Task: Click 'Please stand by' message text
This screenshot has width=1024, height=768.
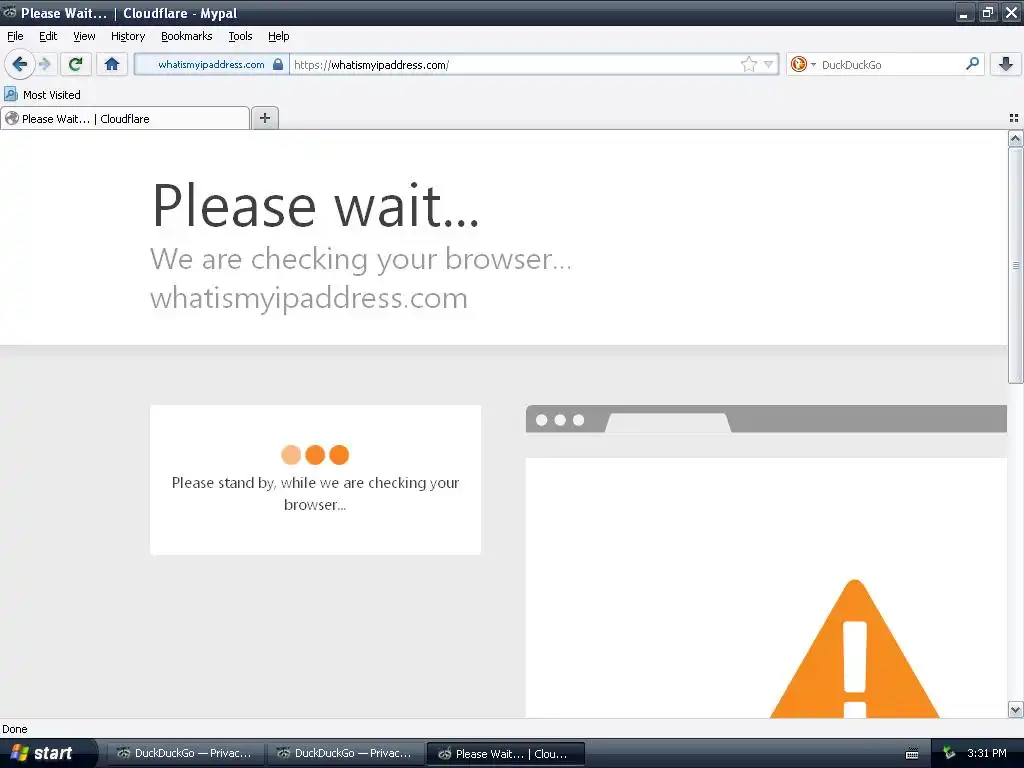Action: pyautogui.click(x=315, y=493)
